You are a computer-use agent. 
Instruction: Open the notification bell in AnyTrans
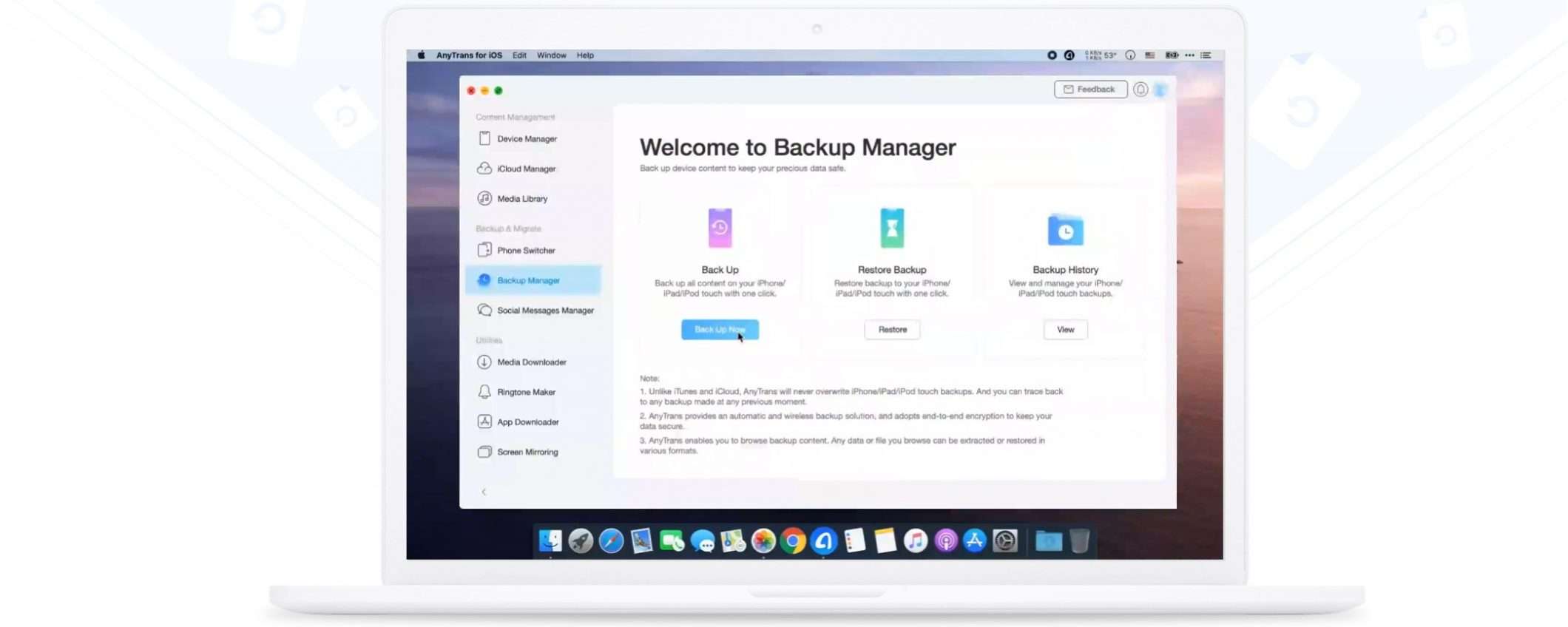[x=1140, y=89]
